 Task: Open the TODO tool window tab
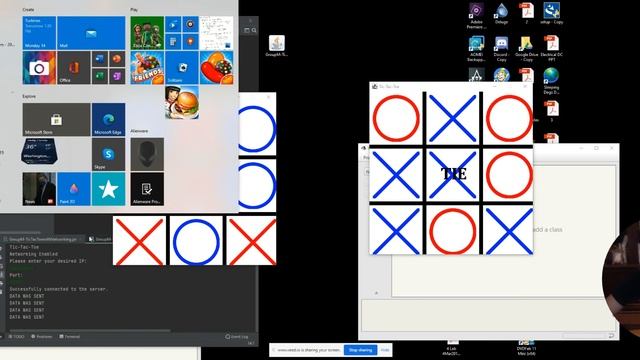(16, 337)
